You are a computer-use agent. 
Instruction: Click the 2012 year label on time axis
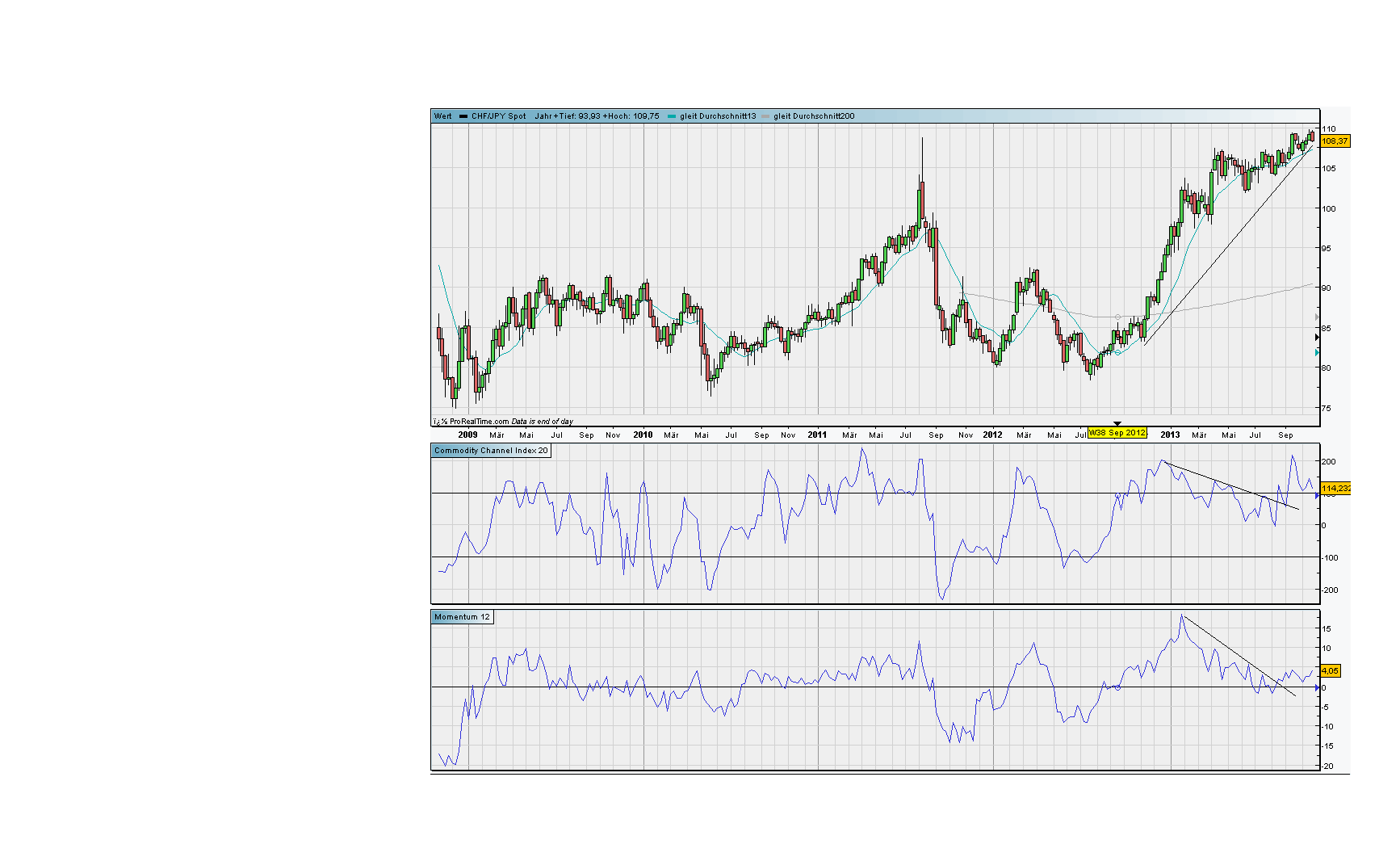(x=992, y=435)
